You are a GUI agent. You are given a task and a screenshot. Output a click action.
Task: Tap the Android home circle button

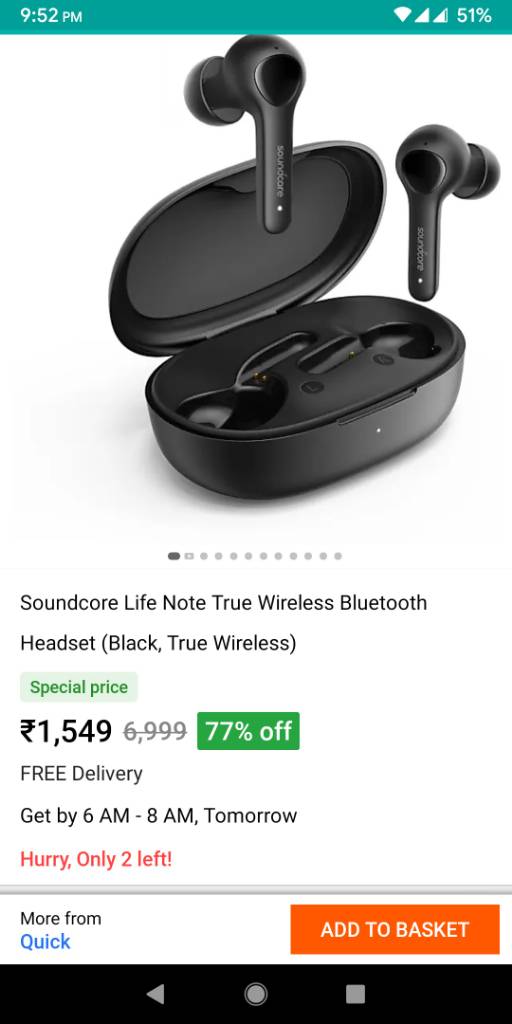[255, 994]
